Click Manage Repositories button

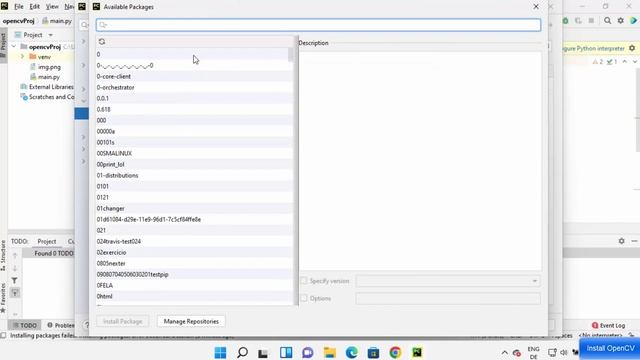[x=191, y=322]
